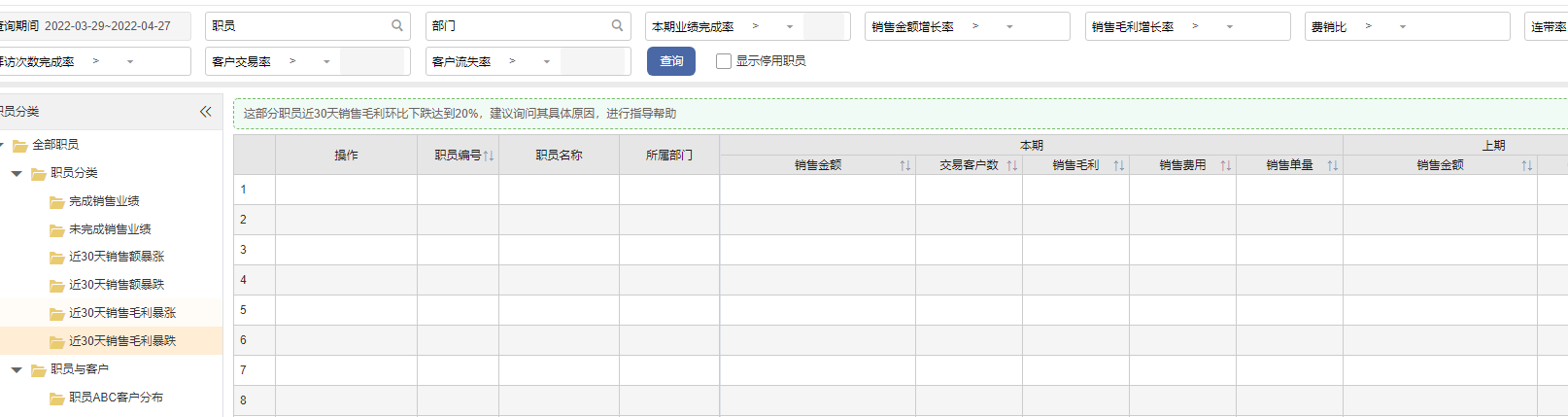Click the 查询期间 date range field
Image resolution: width=1568 pixels, height=417 pixels.
point(95,26)
